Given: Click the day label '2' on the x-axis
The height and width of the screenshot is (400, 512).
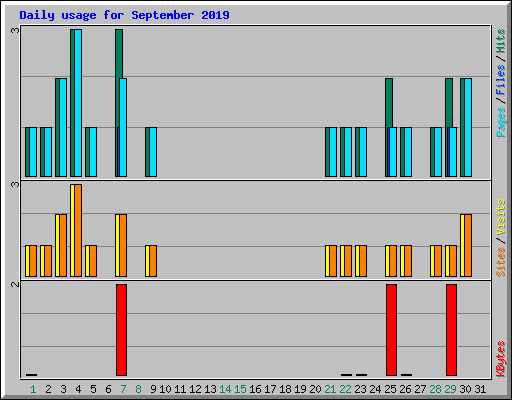Looking at the screenshot, I should click(x=48, y=389).
